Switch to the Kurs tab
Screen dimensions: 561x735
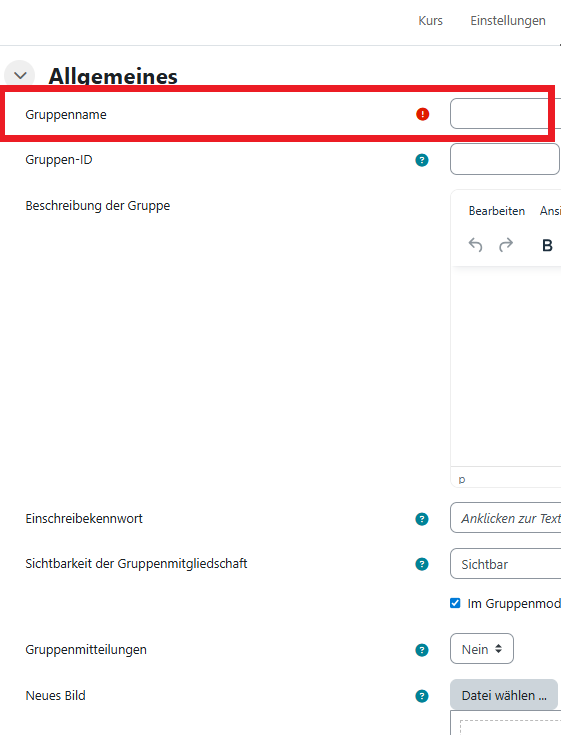[430, 21]
